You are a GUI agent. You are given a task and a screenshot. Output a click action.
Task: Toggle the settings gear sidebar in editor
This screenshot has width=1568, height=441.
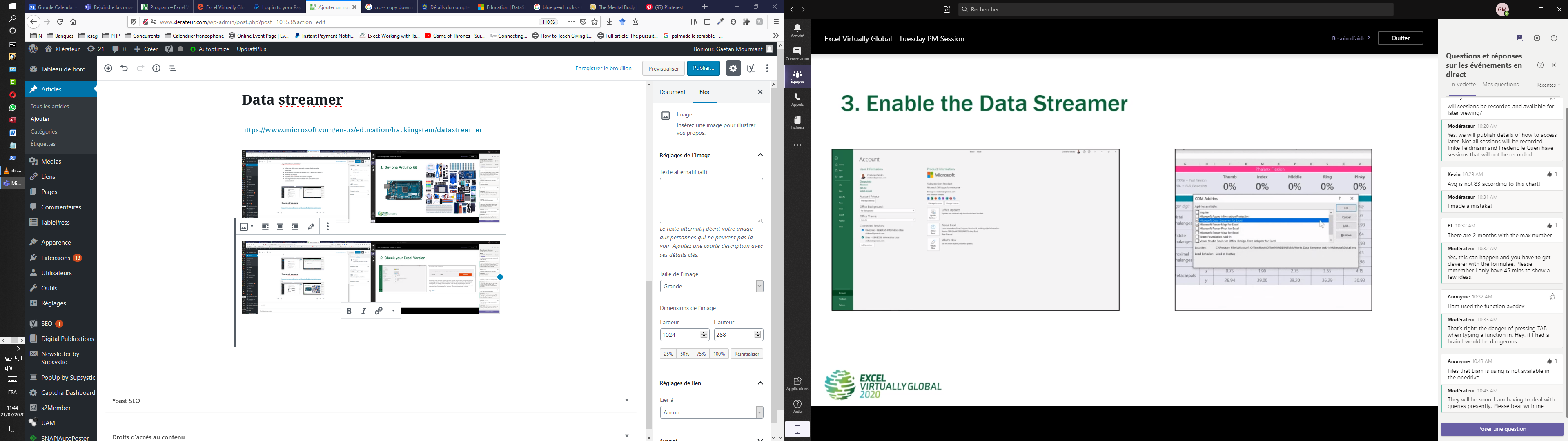coord(733,68)
